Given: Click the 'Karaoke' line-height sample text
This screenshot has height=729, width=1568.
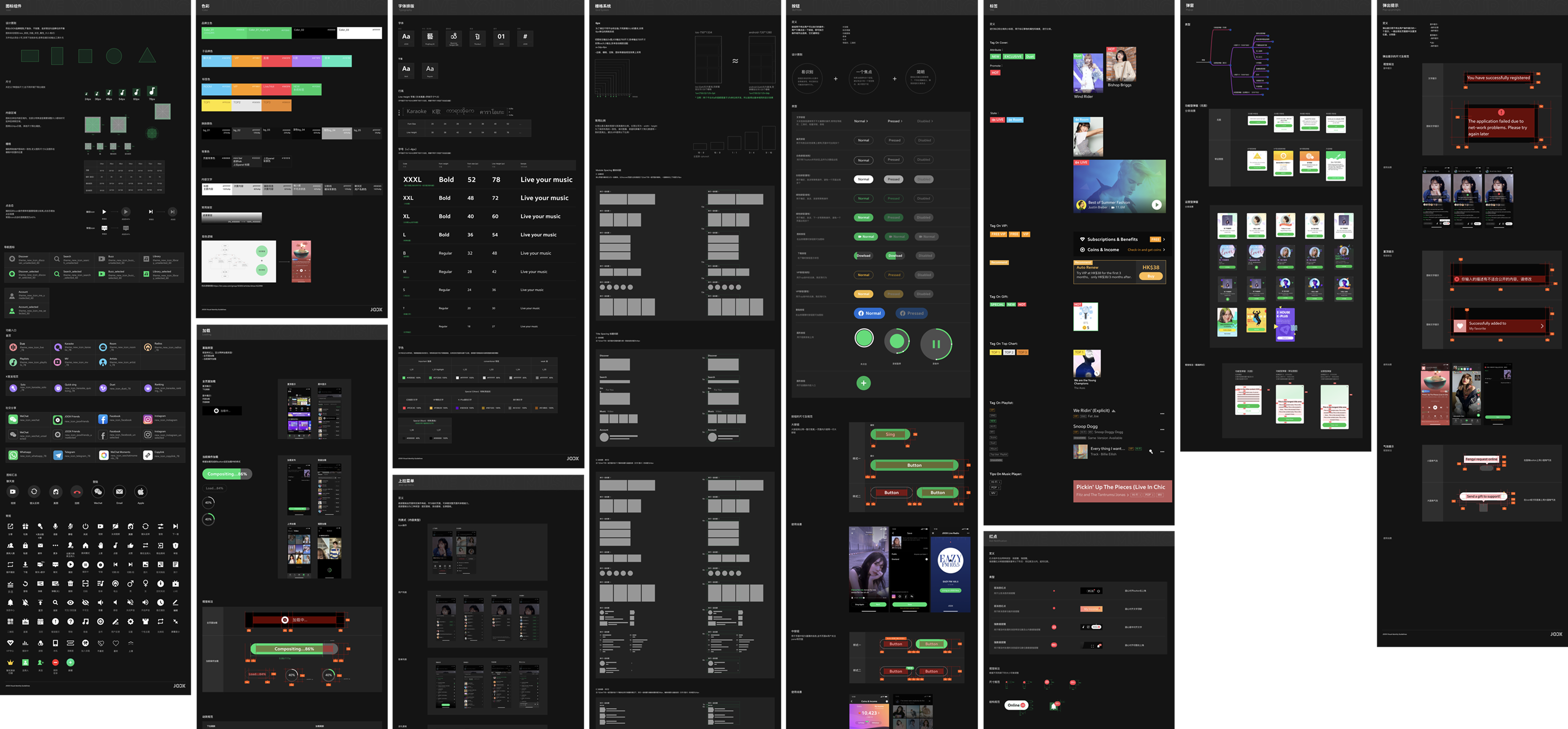Looking at the screenshot, I should [416, 111].
